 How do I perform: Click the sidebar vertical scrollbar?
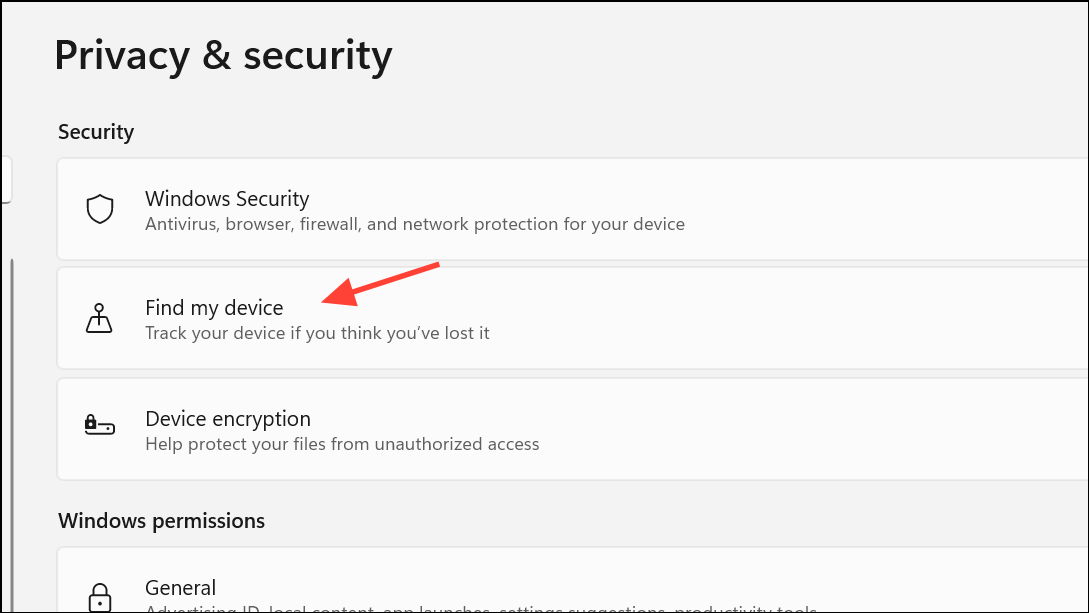12,400
